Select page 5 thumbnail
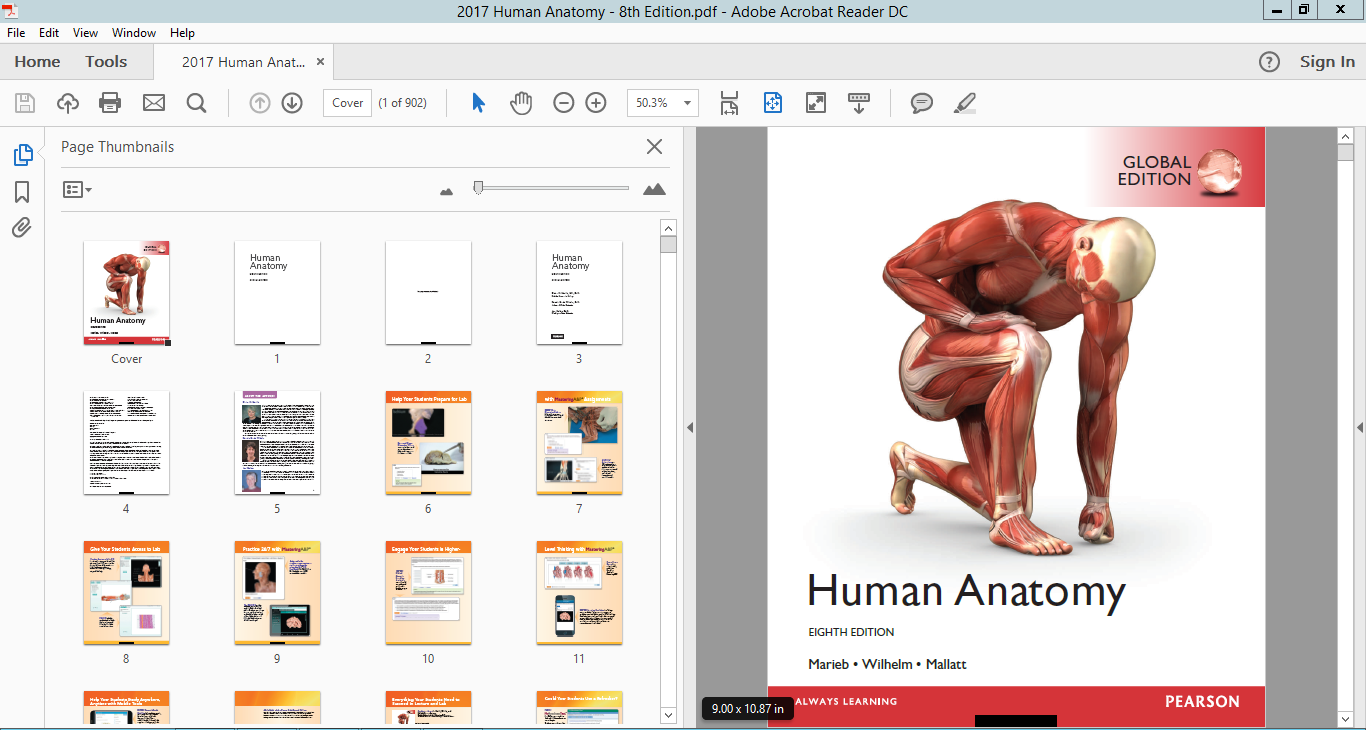Viewport: 1366px width, 730px height. (x=277, y=443)
